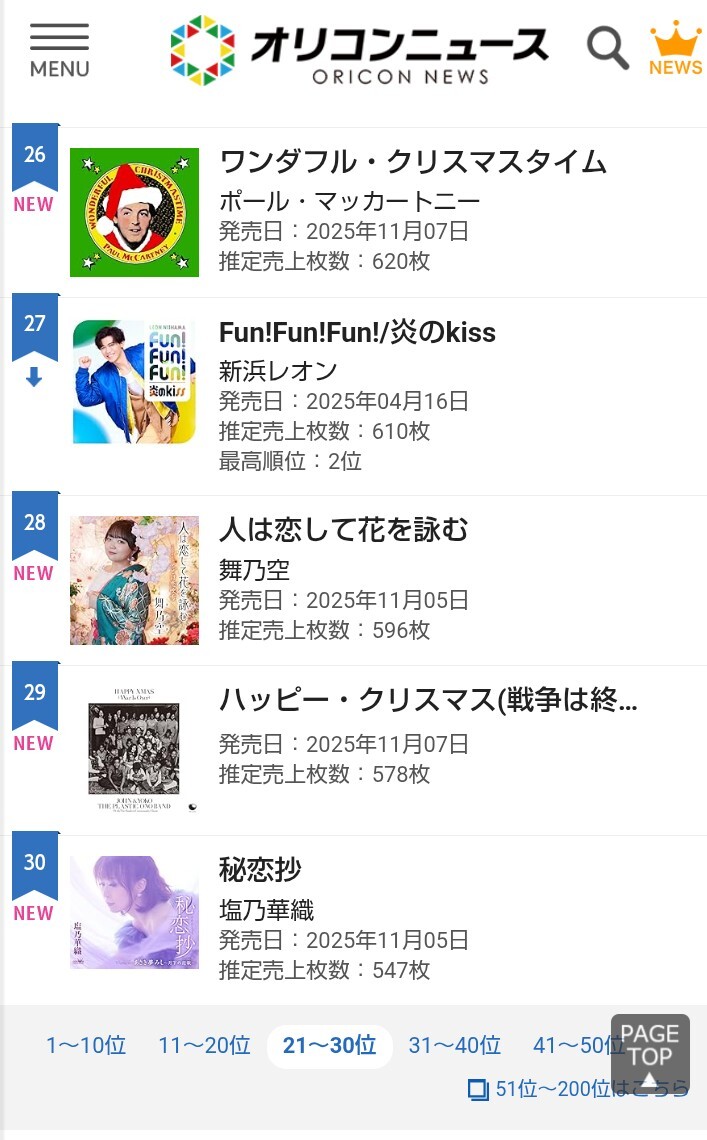Click the down arrow under rank 27

(x=34, y=377)
